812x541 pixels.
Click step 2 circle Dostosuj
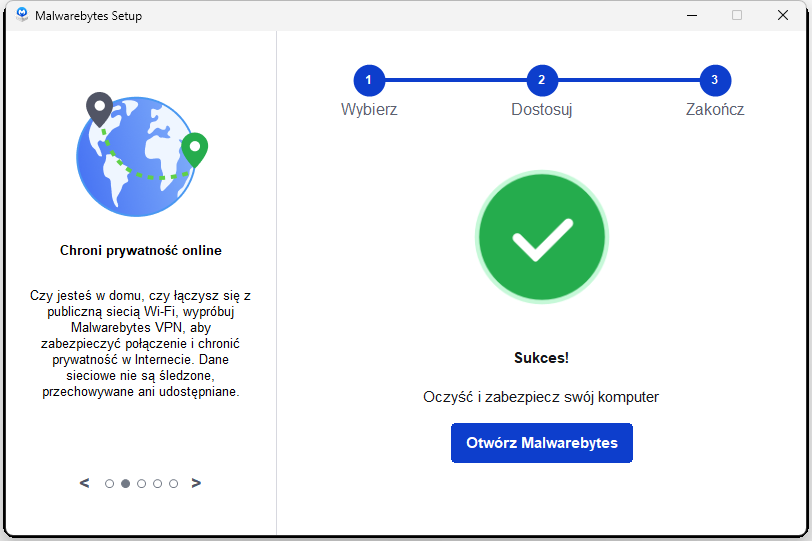point(542,80)
